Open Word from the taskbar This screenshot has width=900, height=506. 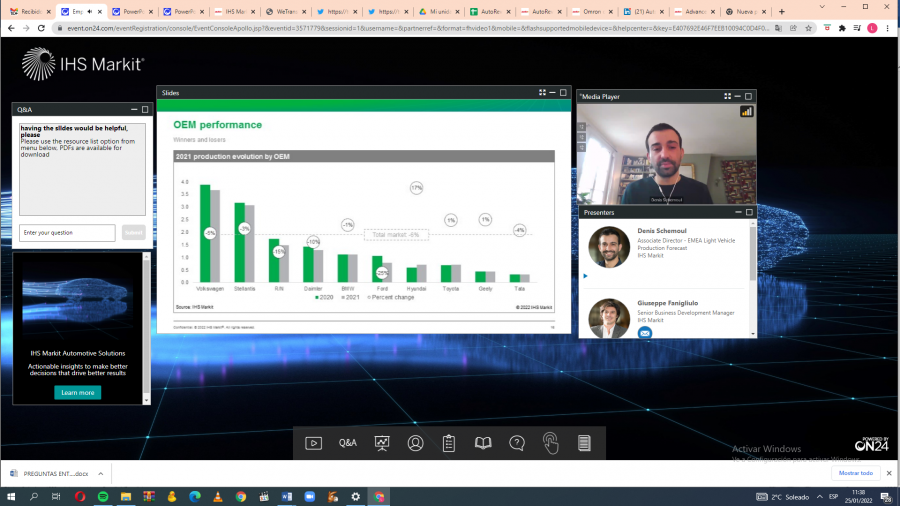286,497
